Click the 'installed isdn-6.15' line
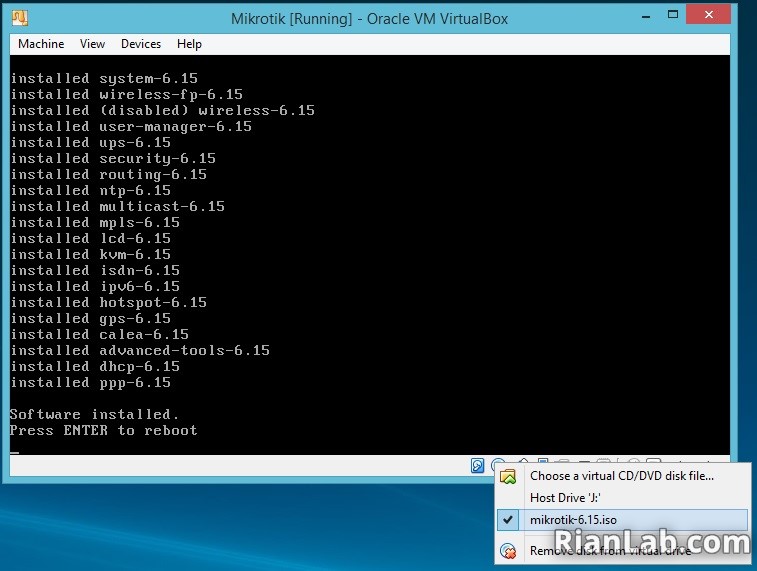Image resolution: width=757 pixels, height=571 pixels. click(x=95, y=270)
